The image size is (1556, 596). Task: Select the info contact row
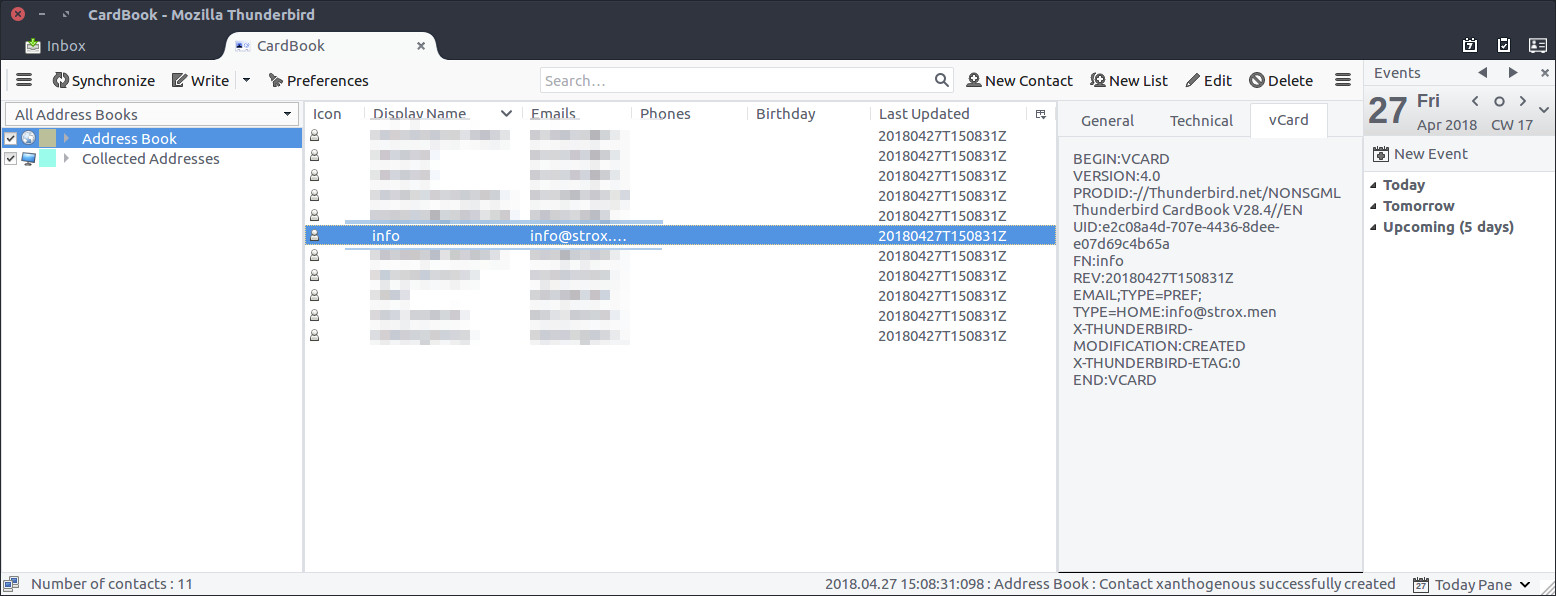point(680,235)
